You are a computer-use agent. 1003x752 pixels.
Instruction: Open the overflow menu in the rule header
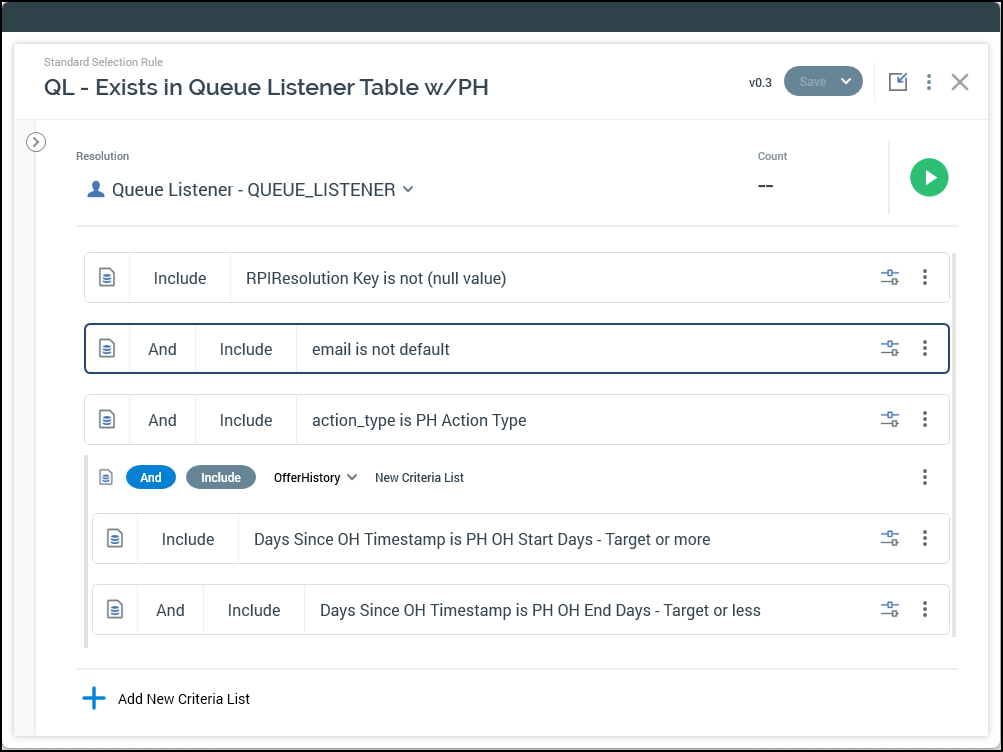coord(928,82)
